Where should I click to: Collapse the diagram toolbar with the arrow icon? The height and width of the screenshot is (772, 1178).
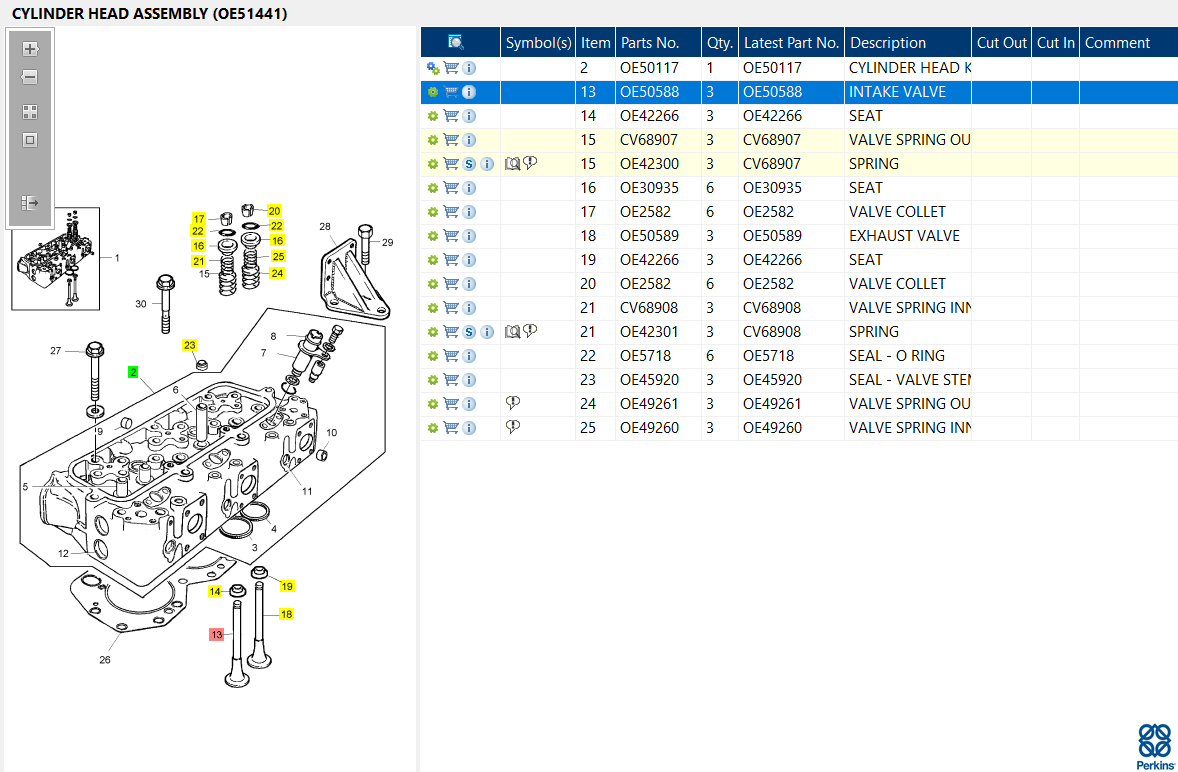[30, 203]
